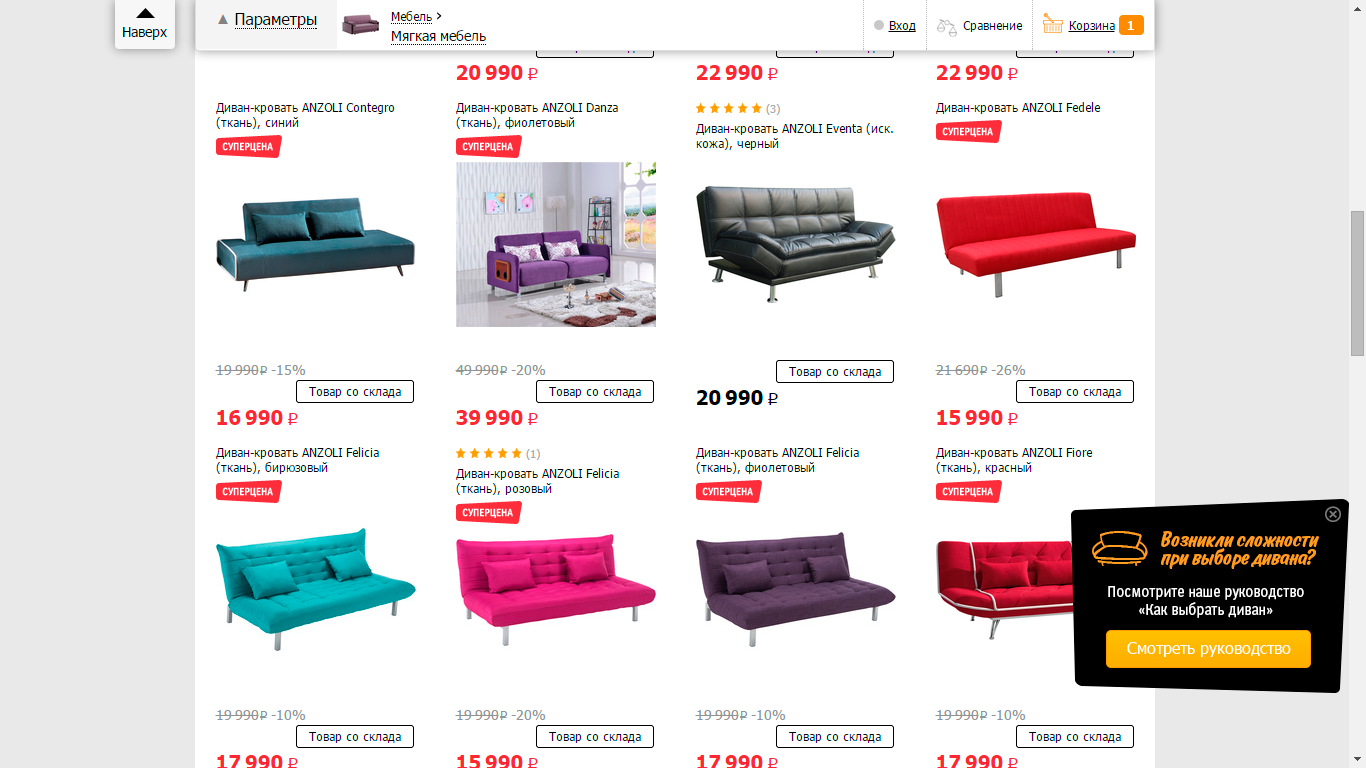Click the Смотреть руководство button
1366x768 pixels.
coord(1208,649)
